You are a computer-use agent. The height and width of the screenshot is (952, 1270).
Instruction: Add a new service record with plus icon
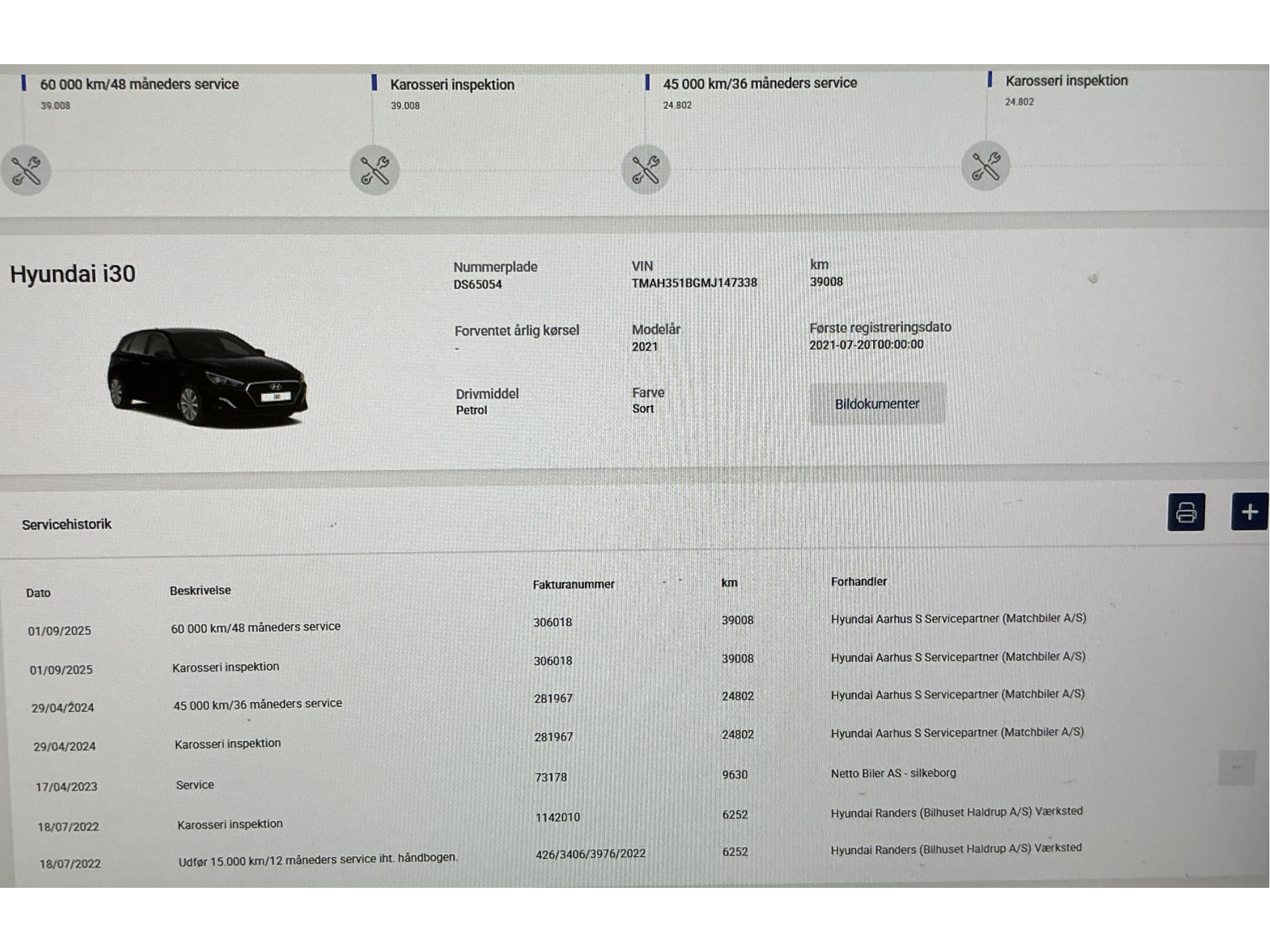click(1249, 512)
